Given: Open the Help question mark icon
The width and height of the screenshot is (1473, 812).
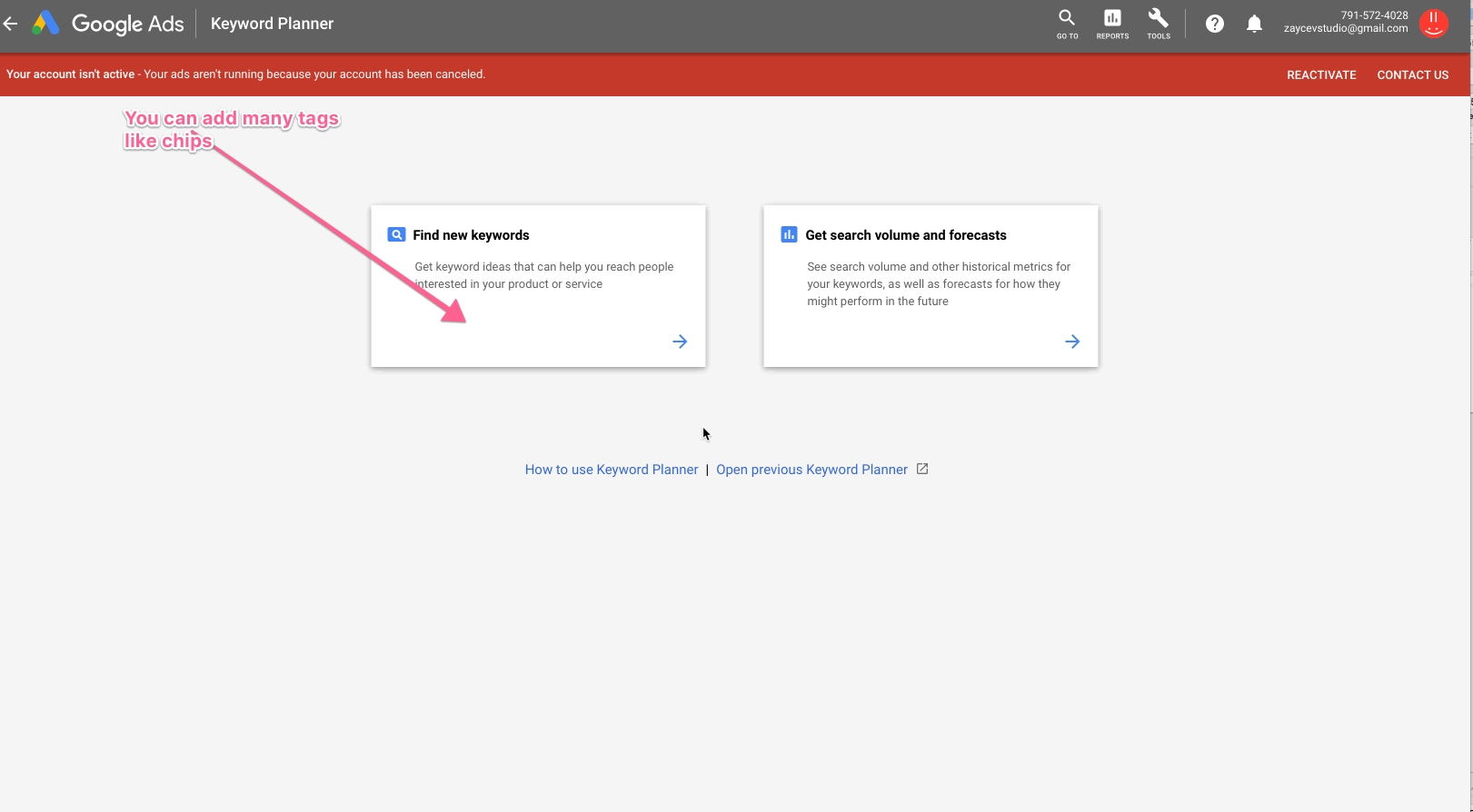Looking at the screenshot, I should (1214, 24).
